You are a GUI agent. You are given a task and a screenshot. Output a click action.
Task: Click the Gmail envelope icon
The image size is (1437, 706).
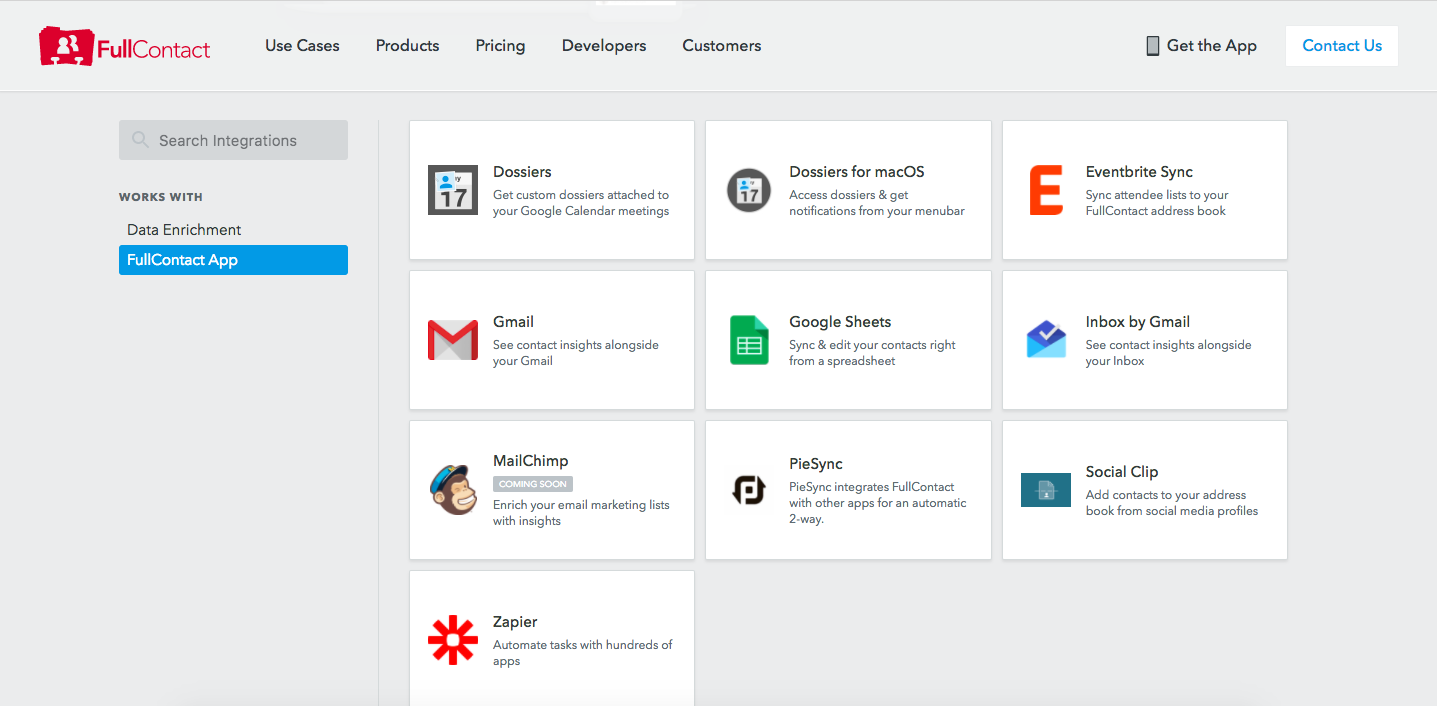coord(453,340)
